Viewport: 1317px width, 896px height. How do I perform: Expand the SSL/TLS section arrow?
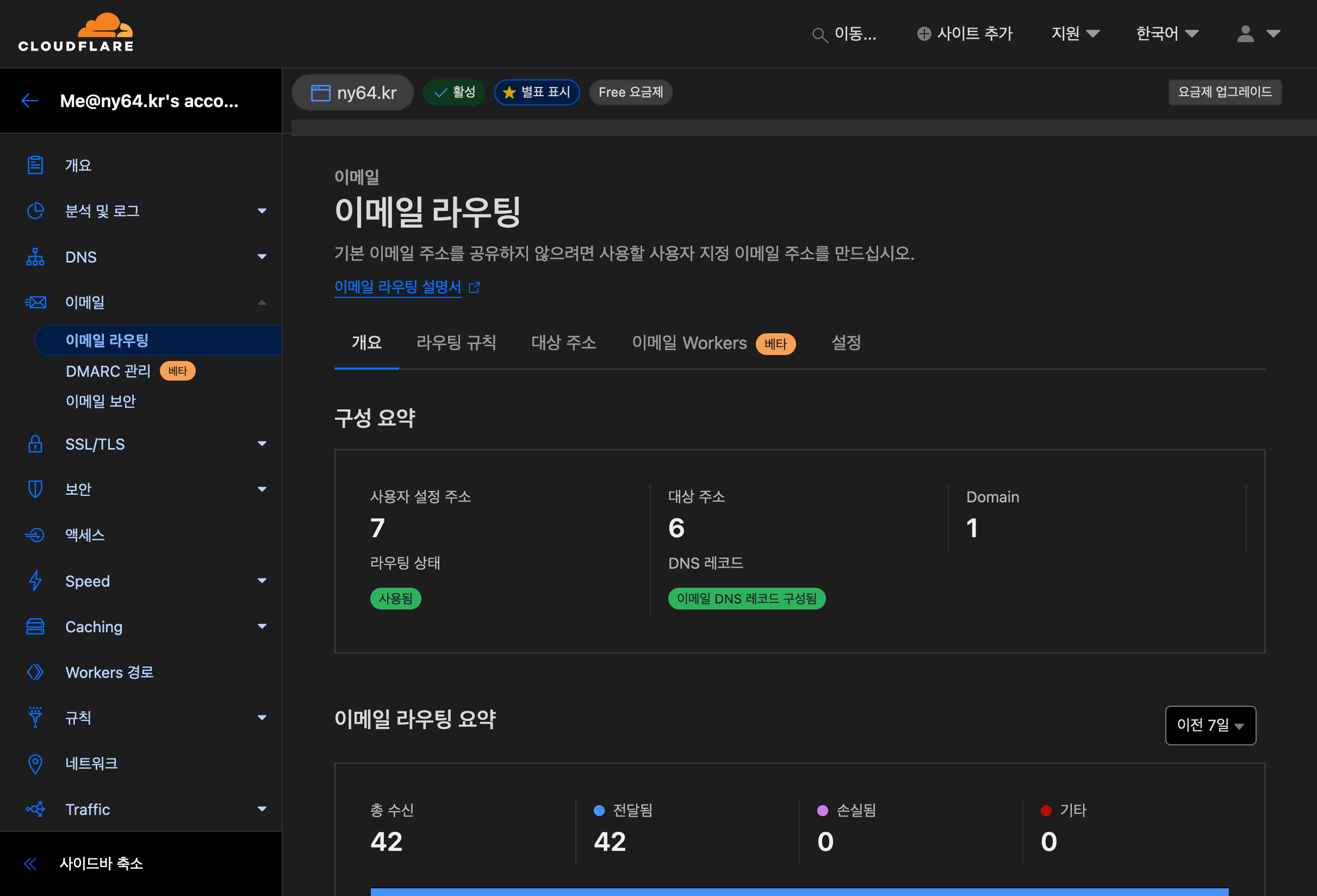tap(262, 444)
